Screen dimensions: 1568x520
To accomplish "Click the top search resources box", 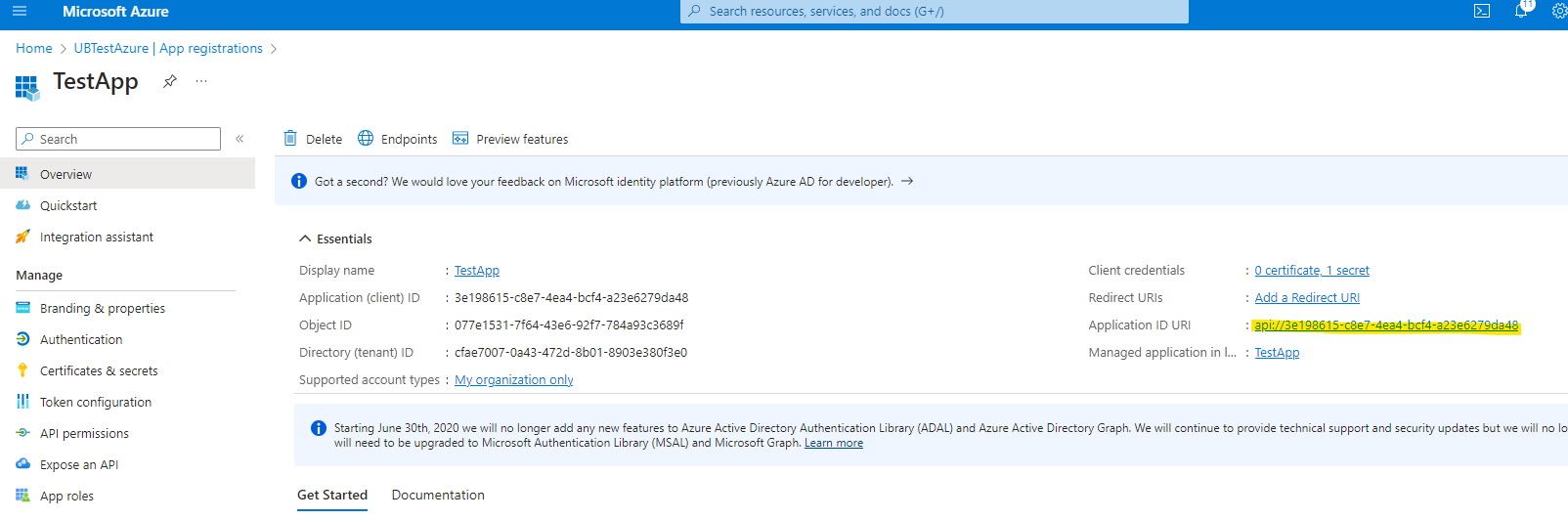I will pos(935,12).
